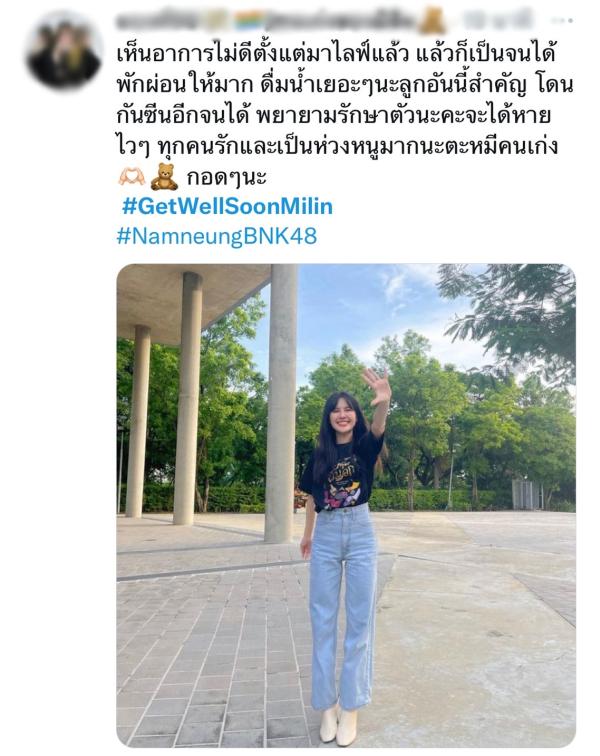Click the tall concrete pillar nearest girl
Screen dimensions: 600x756
280,403
